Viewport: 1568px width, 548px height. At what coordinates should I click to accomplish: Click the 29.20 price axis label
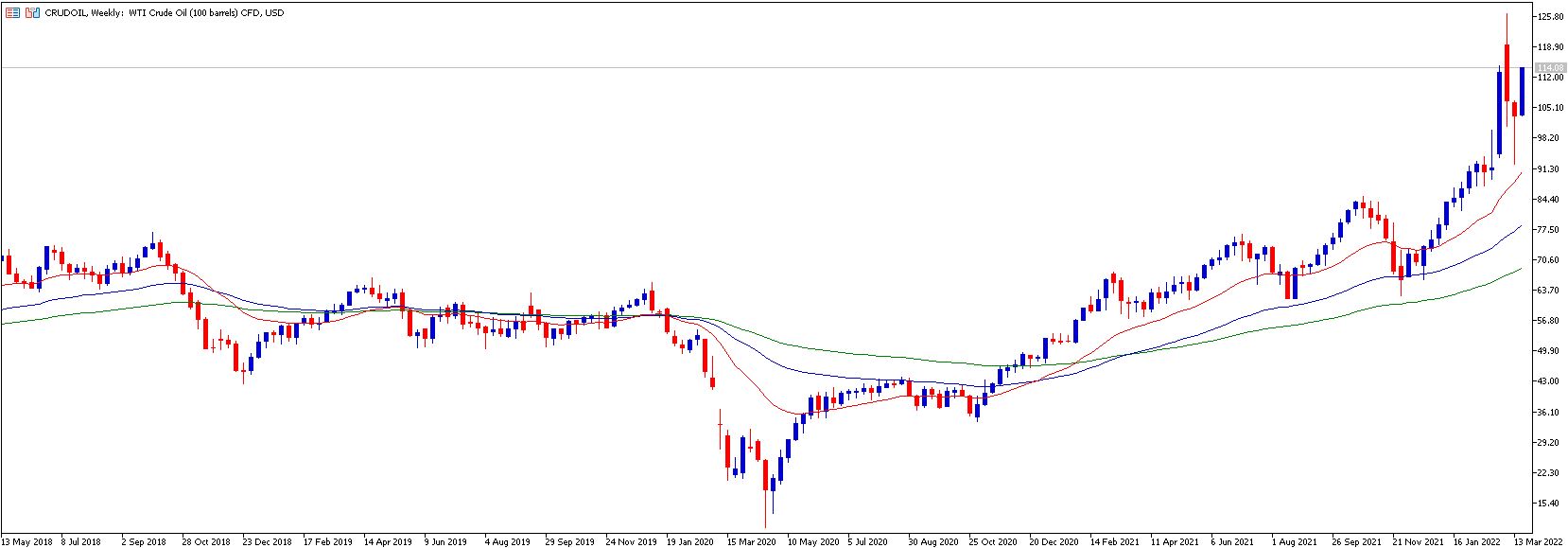pyautogui.click(x=1549, y=443)
